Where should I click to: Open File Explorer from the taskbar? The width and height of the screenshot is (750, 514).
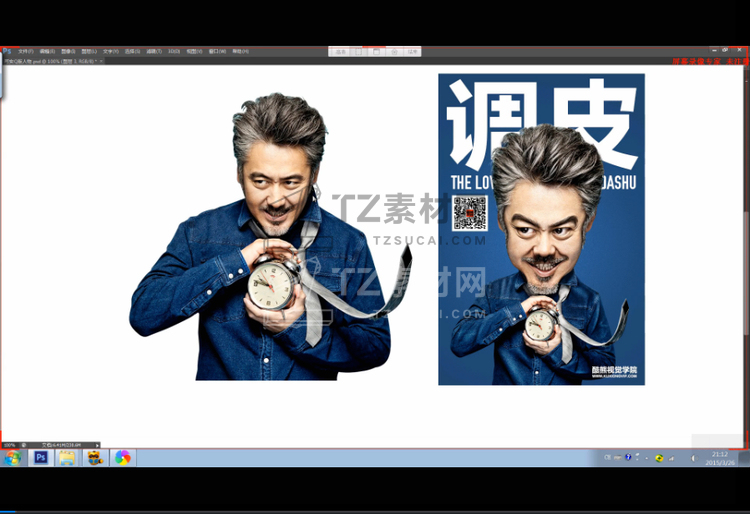[x=67, y=458]
